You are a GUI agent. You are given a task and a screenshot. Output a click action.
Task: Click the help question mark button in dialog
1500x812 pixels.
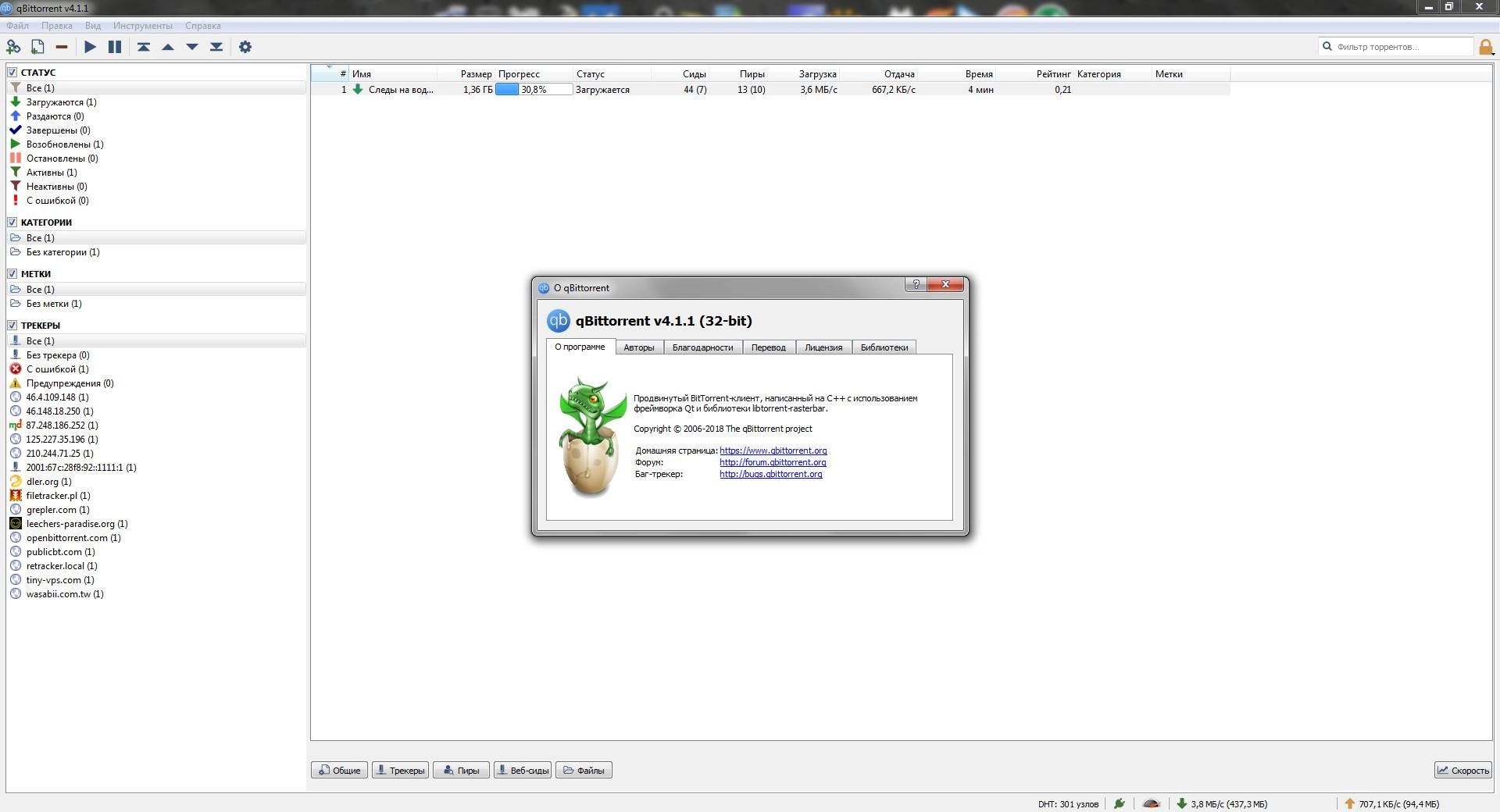(x=916, y=284)
